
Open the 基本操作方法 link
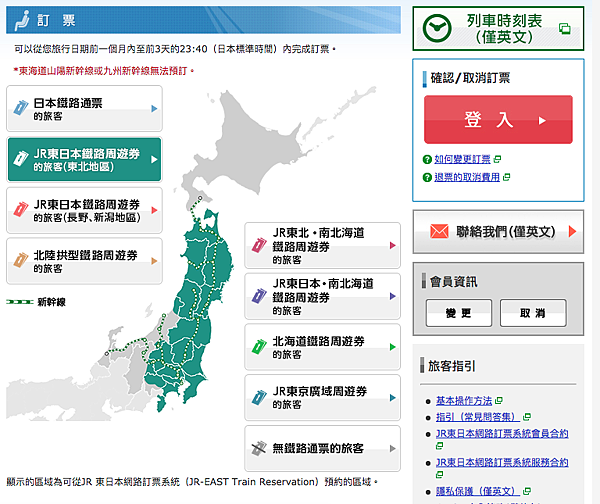tap(464, 401)
